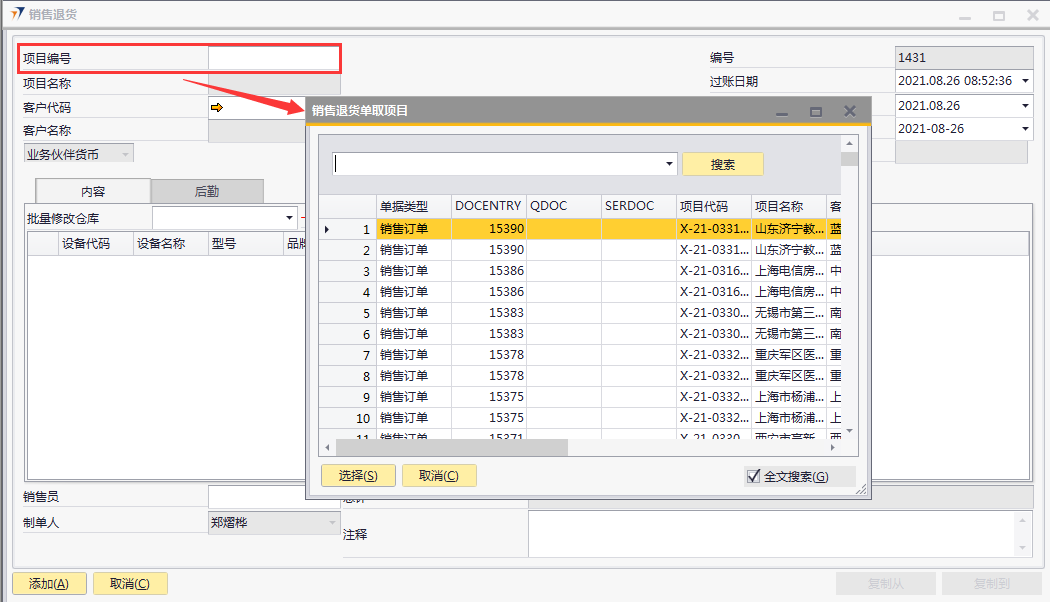Click the orange link arrow beside 客户代码
The image size is (1050, 602).
click(216, 107)
